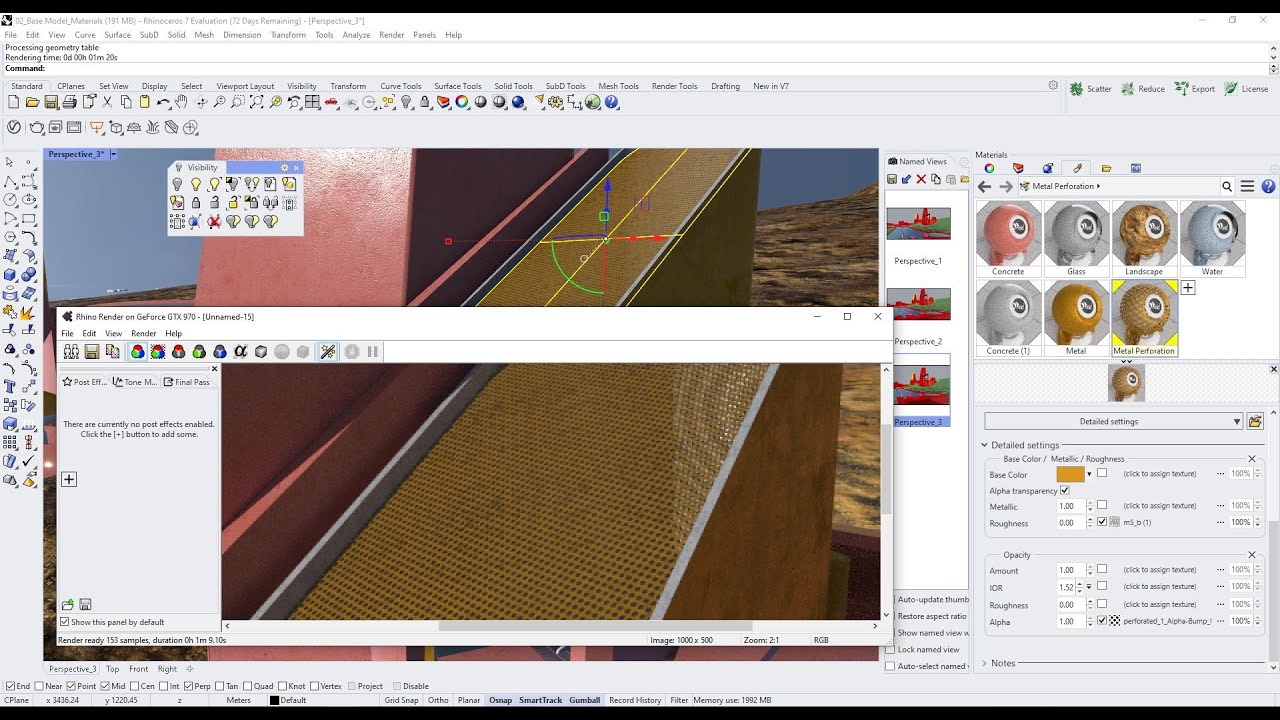This screenshot has width=1280, height=720.
Task: Close the Opacity section with X
Action: click(1251, 555)
